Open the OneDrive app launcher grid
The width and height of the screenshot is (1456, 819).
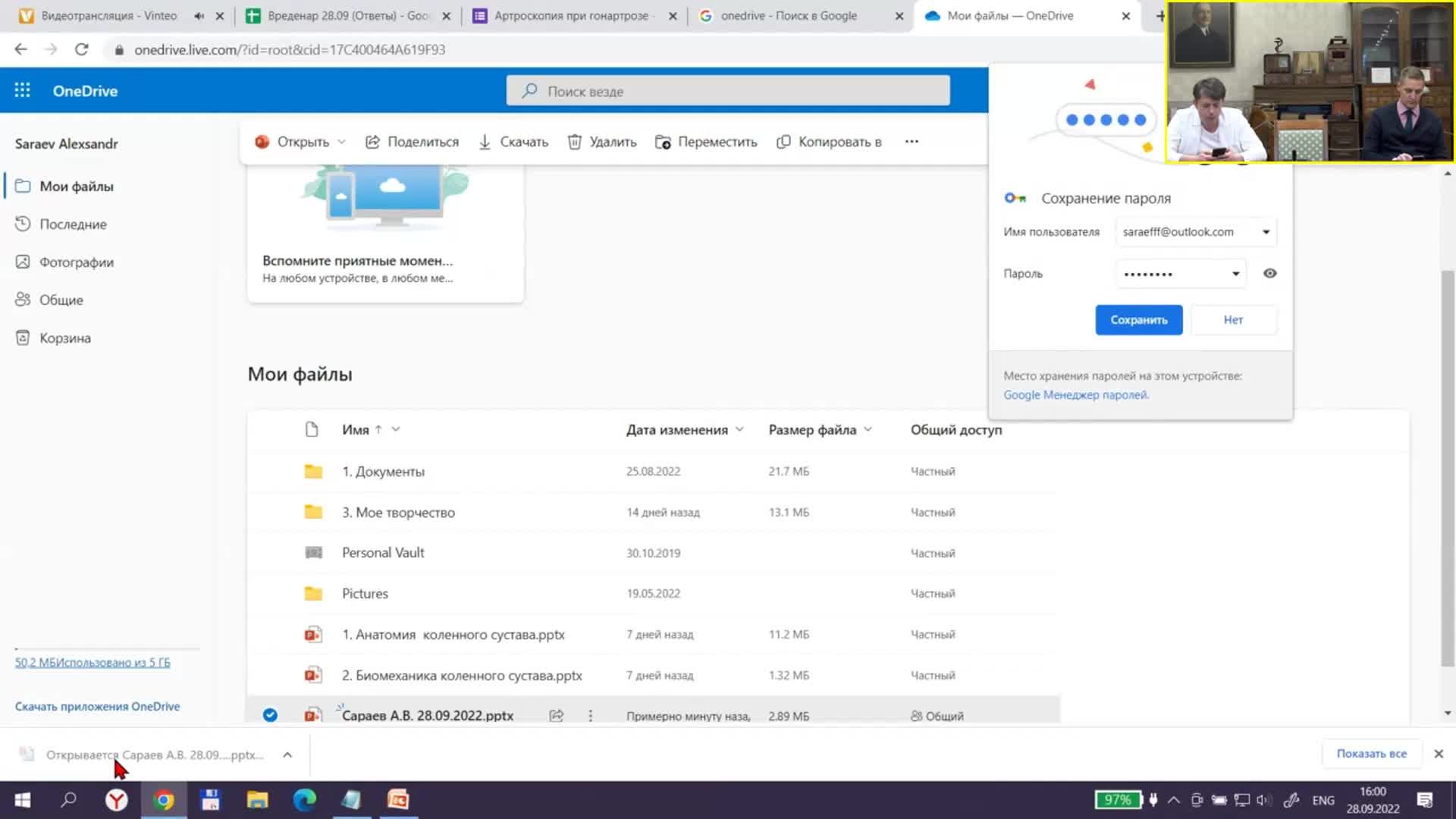[x=23, y=90]
